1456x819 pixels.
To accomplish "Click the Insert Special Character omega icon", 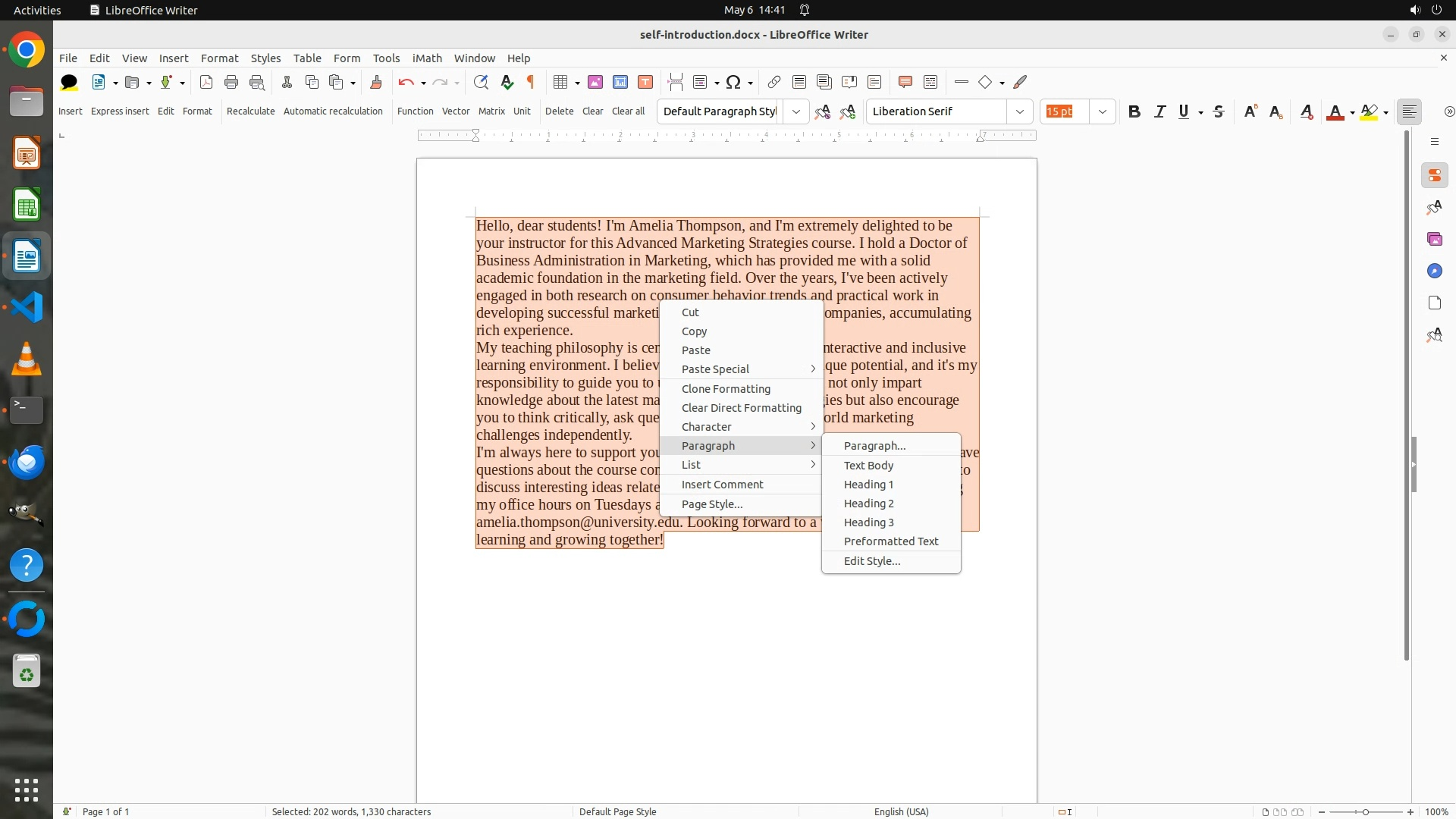I will tap(733, 82).
